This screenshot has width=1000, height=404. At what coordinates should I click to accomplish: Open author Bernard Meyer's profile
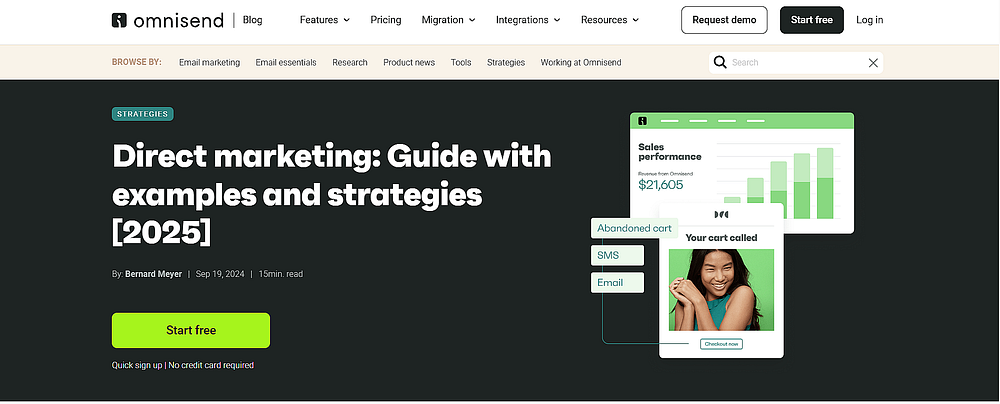click(153, 274)
